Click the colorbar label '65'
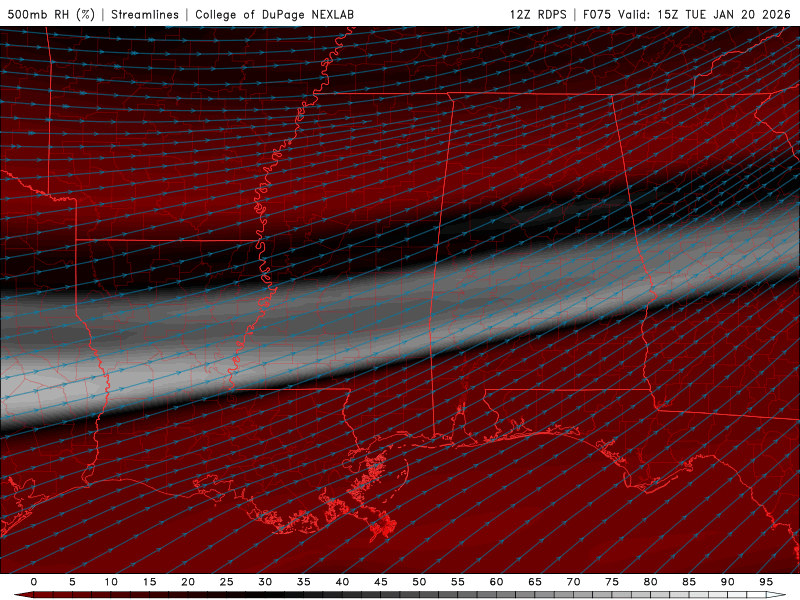The image size is (800, 600). point(535,582)
